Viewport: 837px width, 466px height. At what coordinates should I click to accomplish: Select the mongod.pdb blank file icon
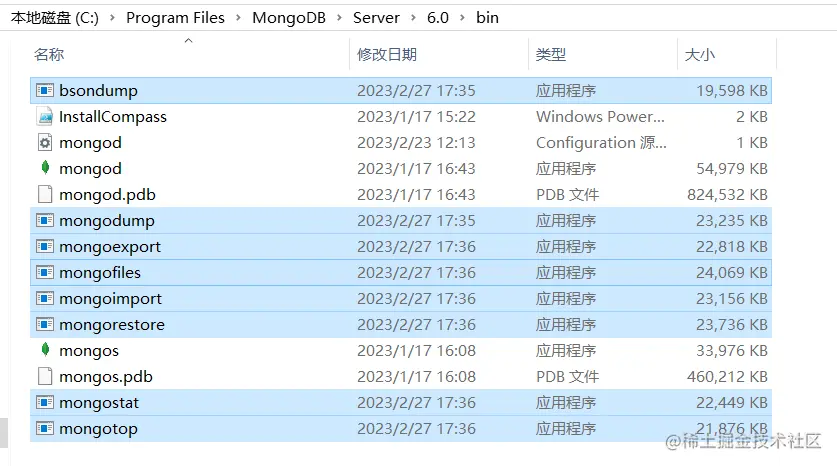tap(44, 195)
